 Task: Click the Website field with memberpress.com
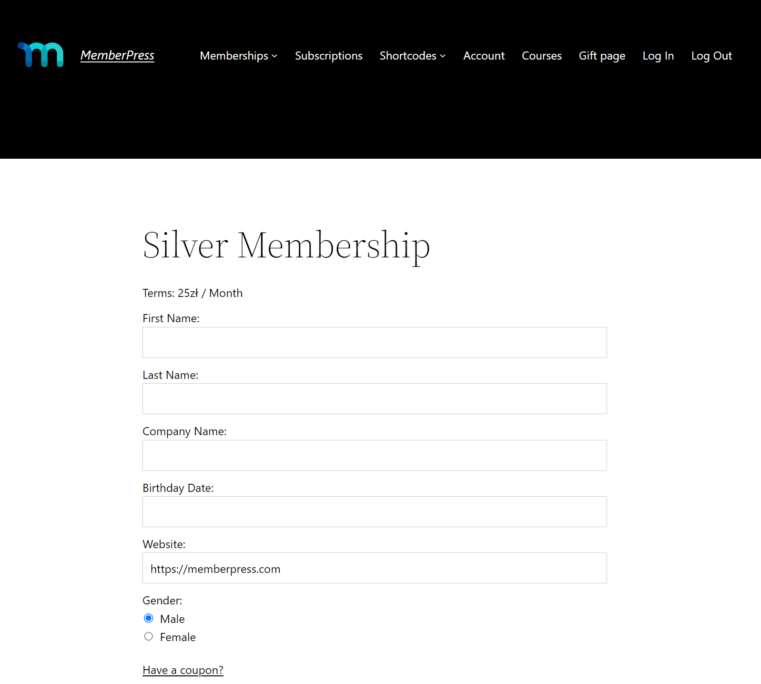[374, 568]
